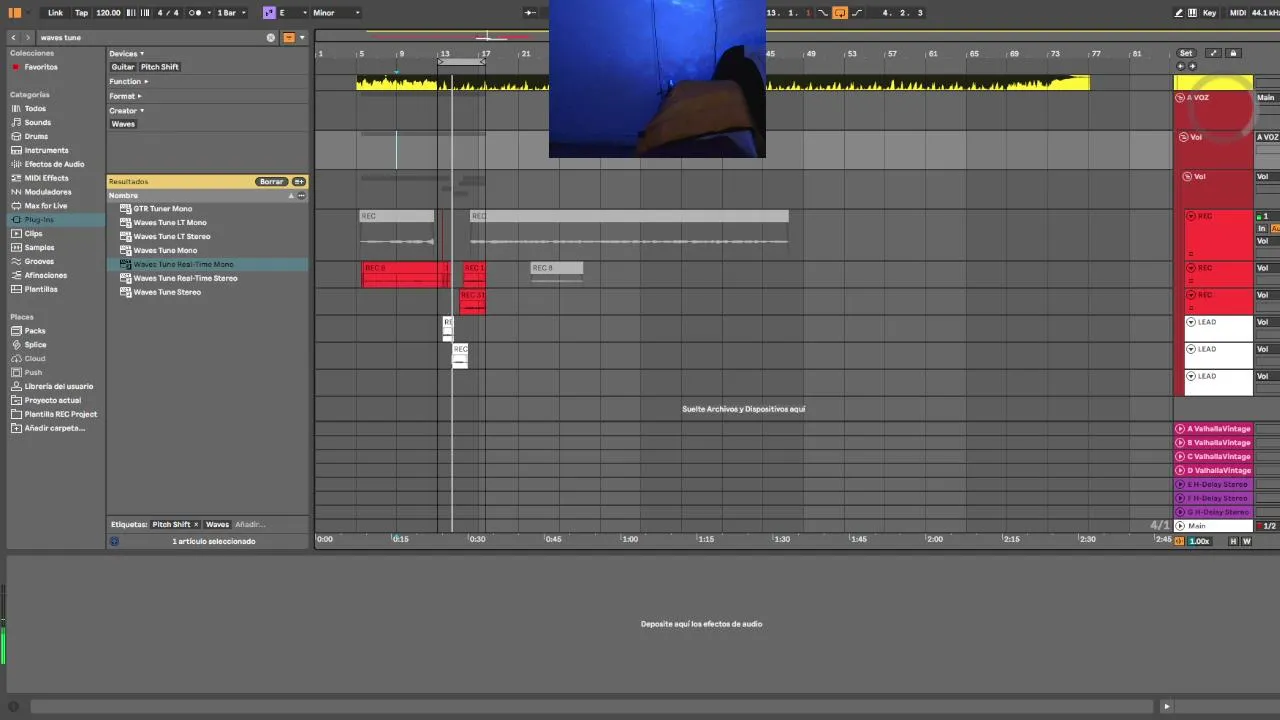
Task: Open Librería del usuario folder
Action: (x=58, y=386)
